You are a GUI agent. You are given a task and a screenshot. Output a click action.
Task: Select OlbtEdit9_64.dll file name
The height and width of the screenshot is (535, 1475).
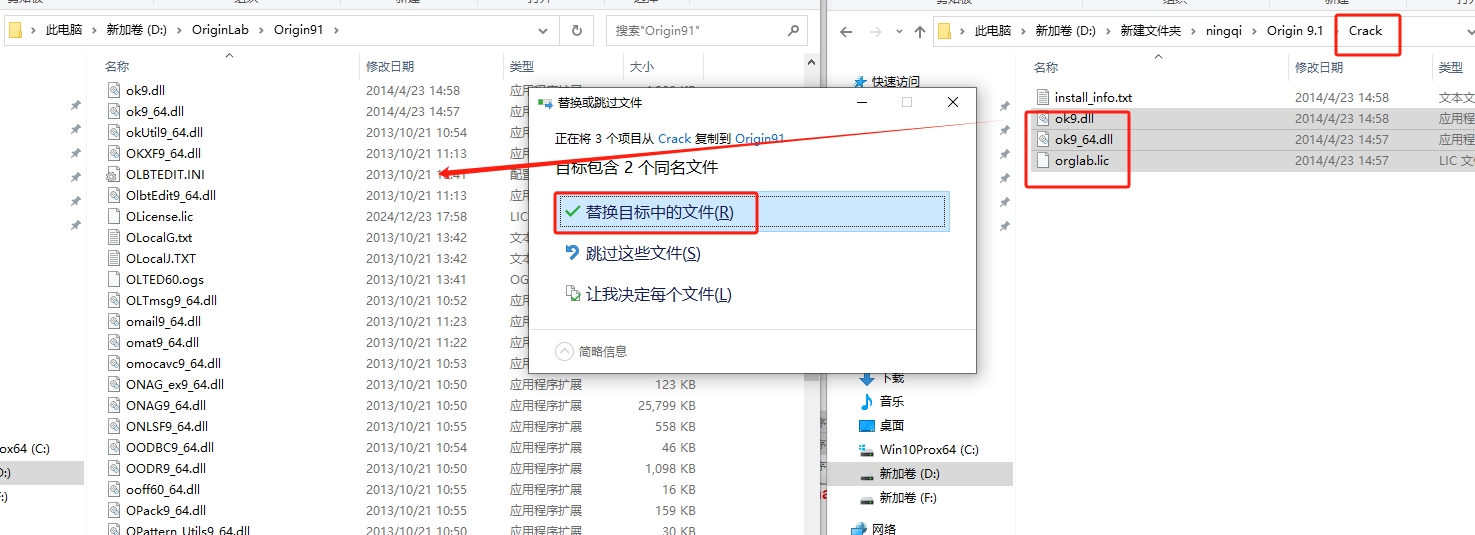(x=171, y=195)
